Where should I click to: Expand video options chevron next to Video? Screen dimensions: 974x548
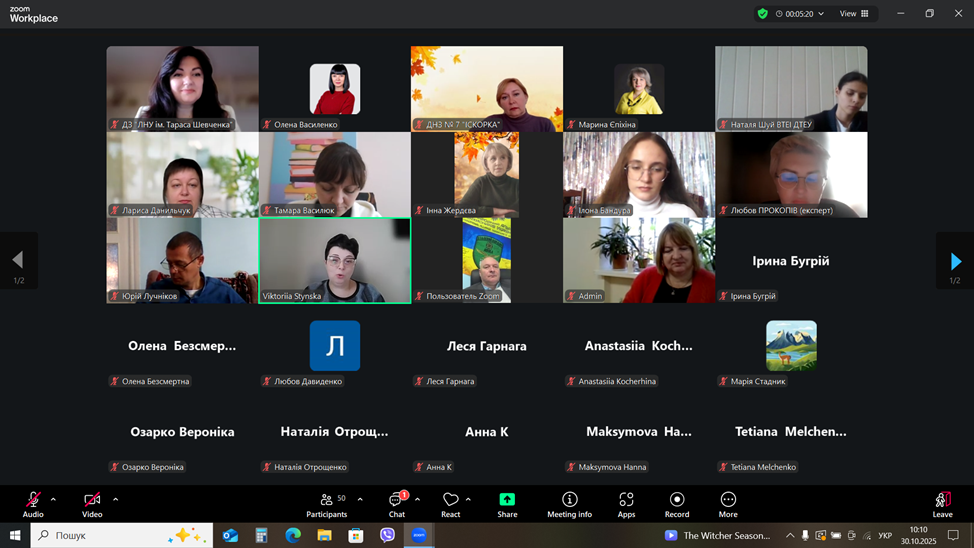[115, 499]
